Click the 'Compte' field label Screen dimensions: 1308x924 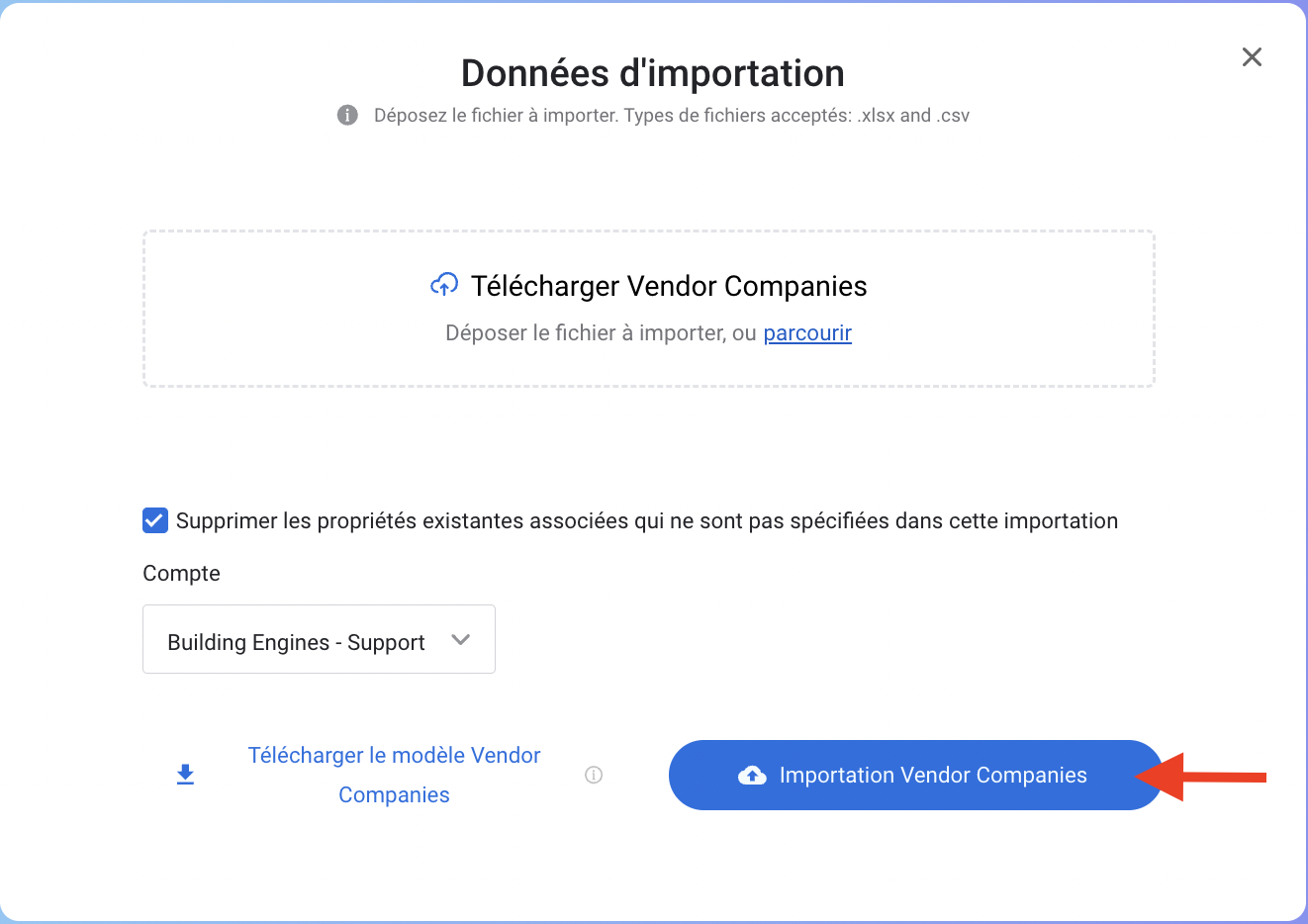click(181, 574)
